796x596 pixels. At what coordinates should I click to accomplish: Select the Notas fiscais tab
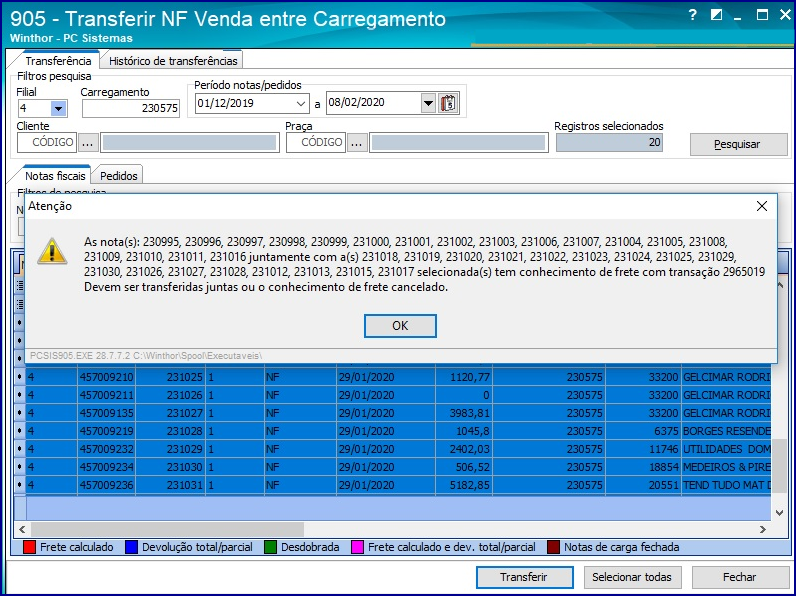coord(55,176)
